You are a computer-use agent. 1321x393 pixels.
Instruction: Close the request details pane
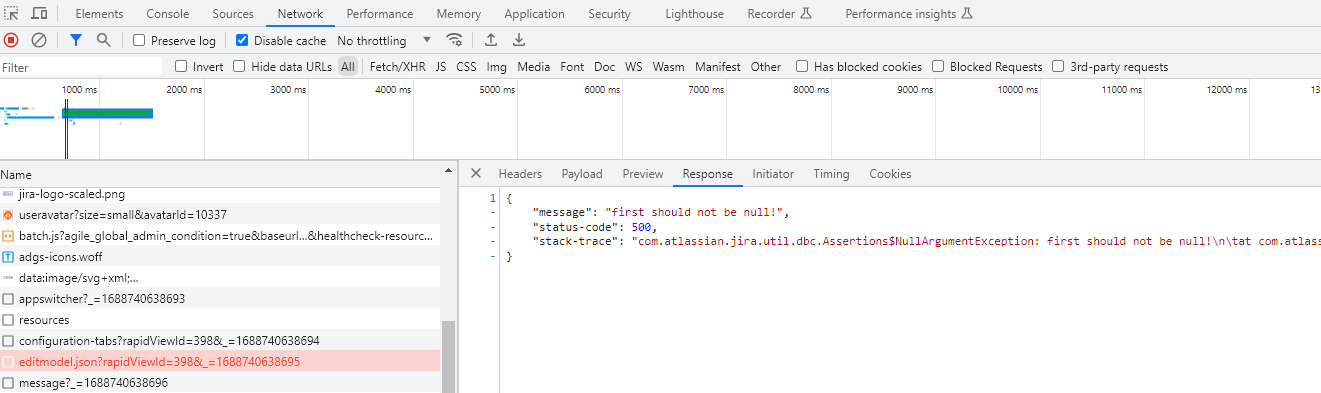(x=476, y=173)
